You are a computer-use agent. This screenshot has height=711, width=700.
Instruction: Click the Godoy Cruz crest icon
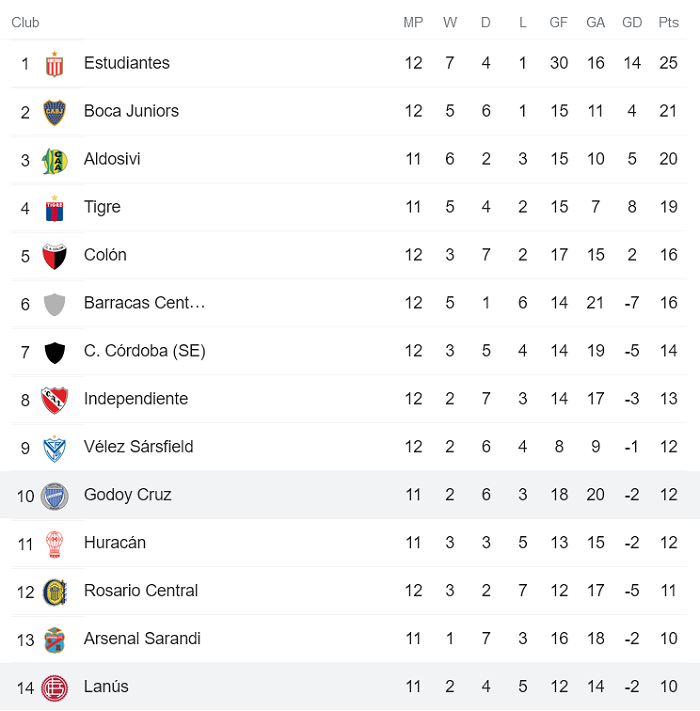tap(55, 496)
